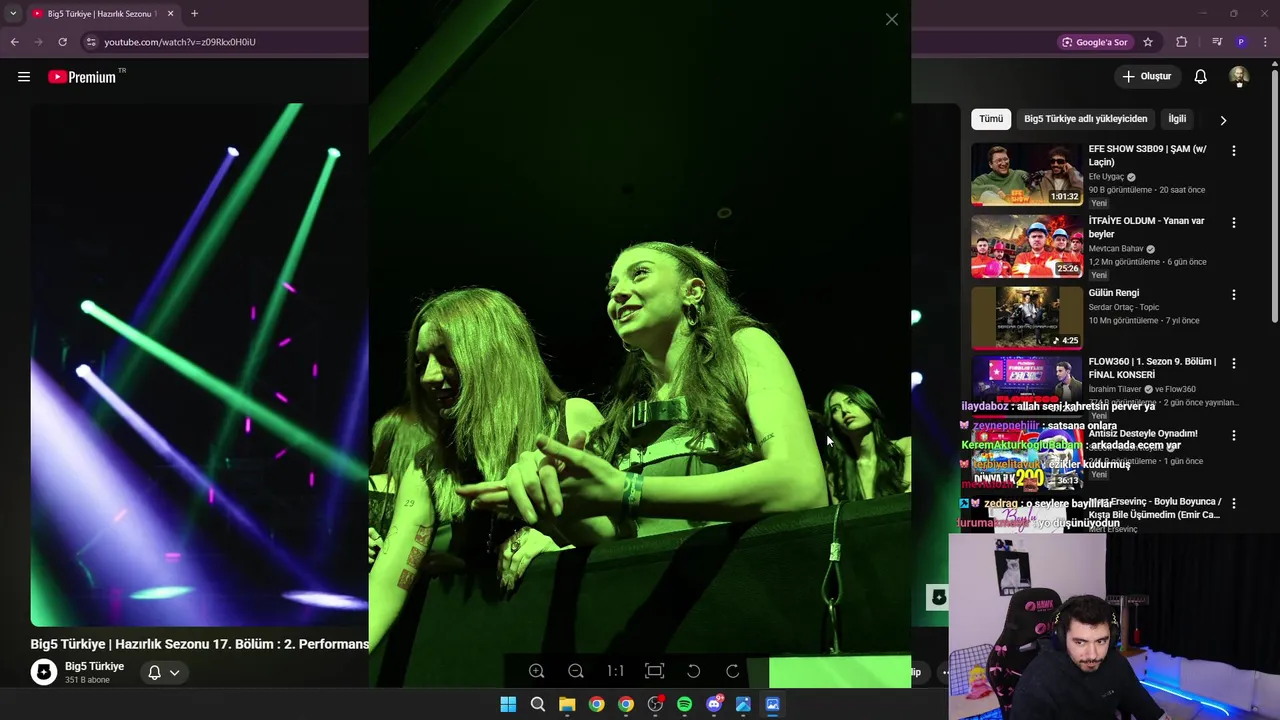Viewport: 1280px width, 720px height.
Task: Toggle subscription notification bell dropdown
Action: (x=163, y=672)
